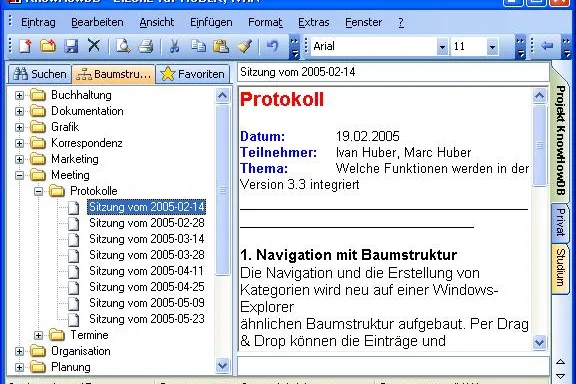Open the Einfügen menu

[211, 22]
